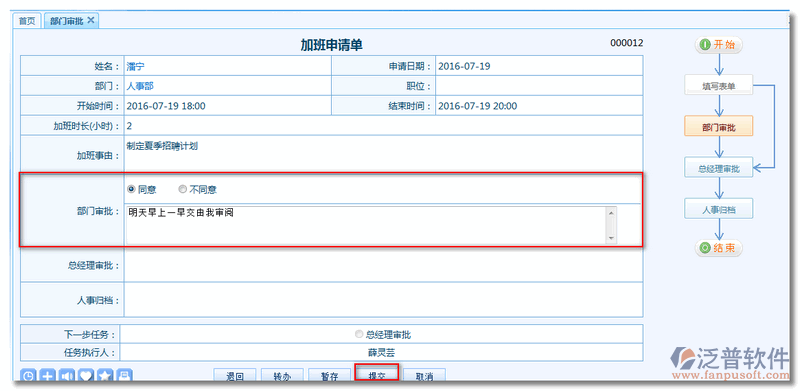Viewport: 800px width, 391px height.
Task: Select the 不同意 radio button
Action: (x=183, y=189)
